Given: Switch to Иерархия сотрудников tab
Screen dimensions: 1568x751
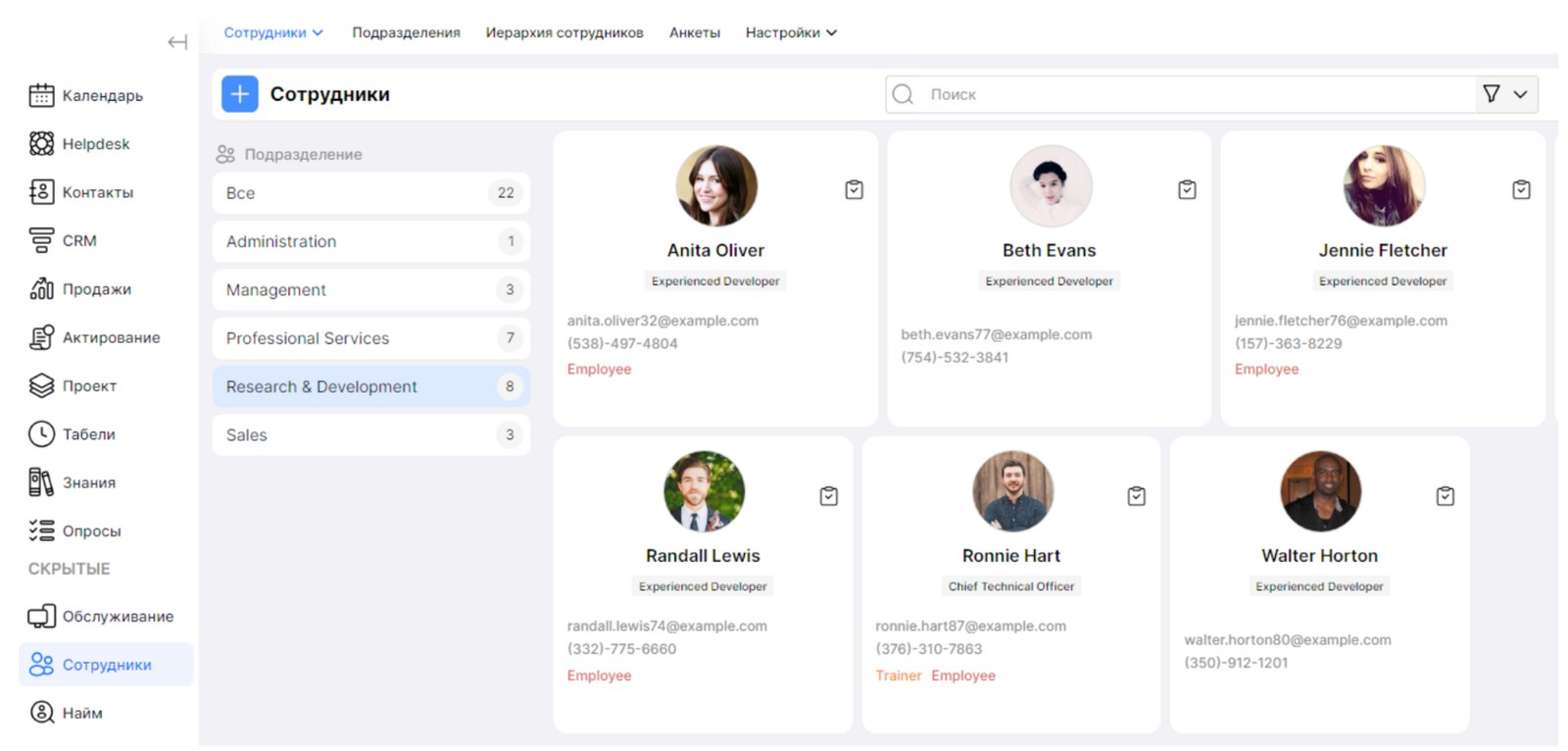Looking at the screenshot, I should pos(564,32).
